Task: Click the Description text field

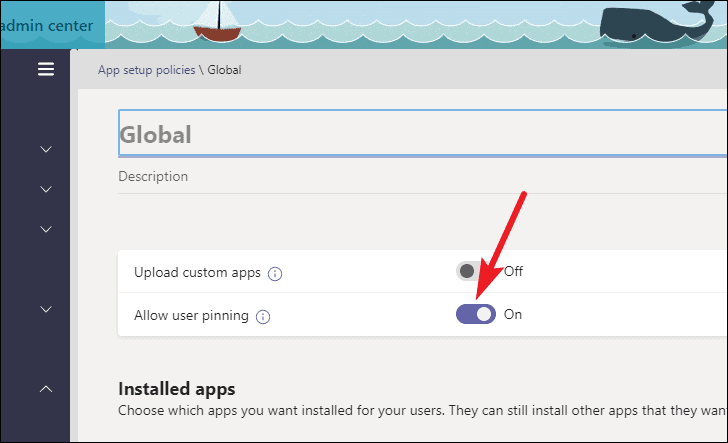Action: tap(420, 177)
